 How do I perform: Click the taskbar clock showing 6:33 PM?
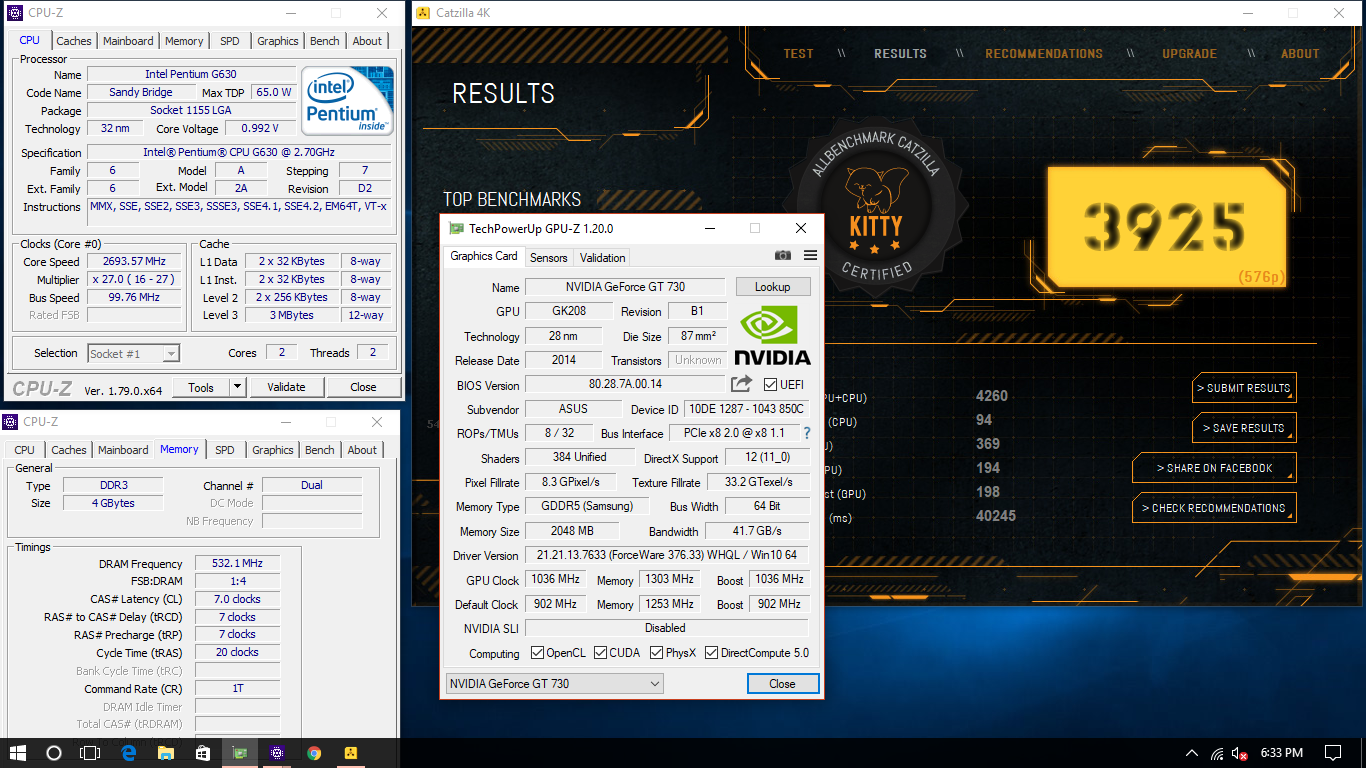tap(1282, 753)
